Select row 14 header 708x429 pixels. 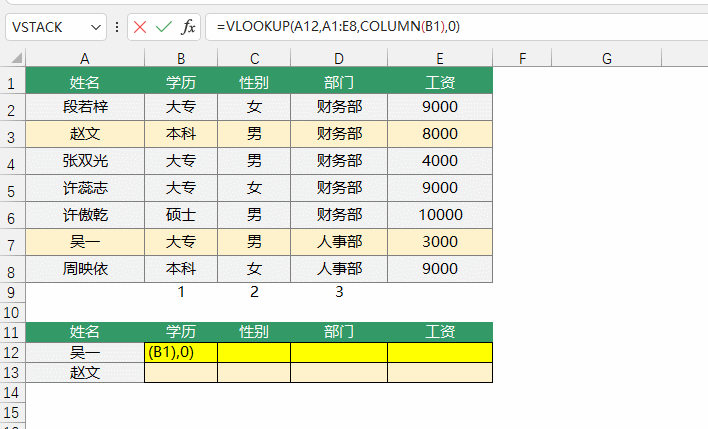[x=12, y=392]
